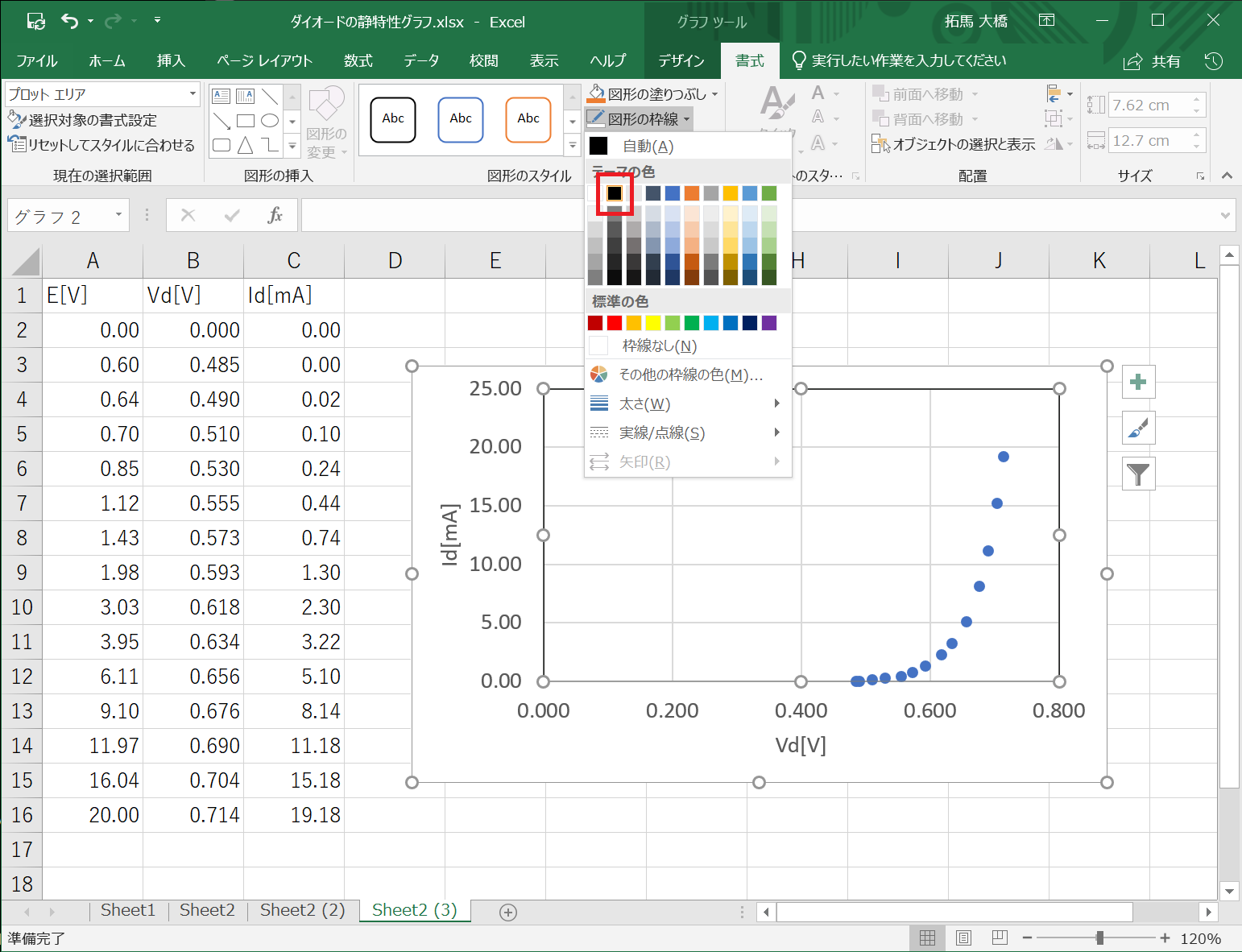Click the Vd[V] horizontal axis title
The image size is (1242, 952).
click(x=801, y=745)
